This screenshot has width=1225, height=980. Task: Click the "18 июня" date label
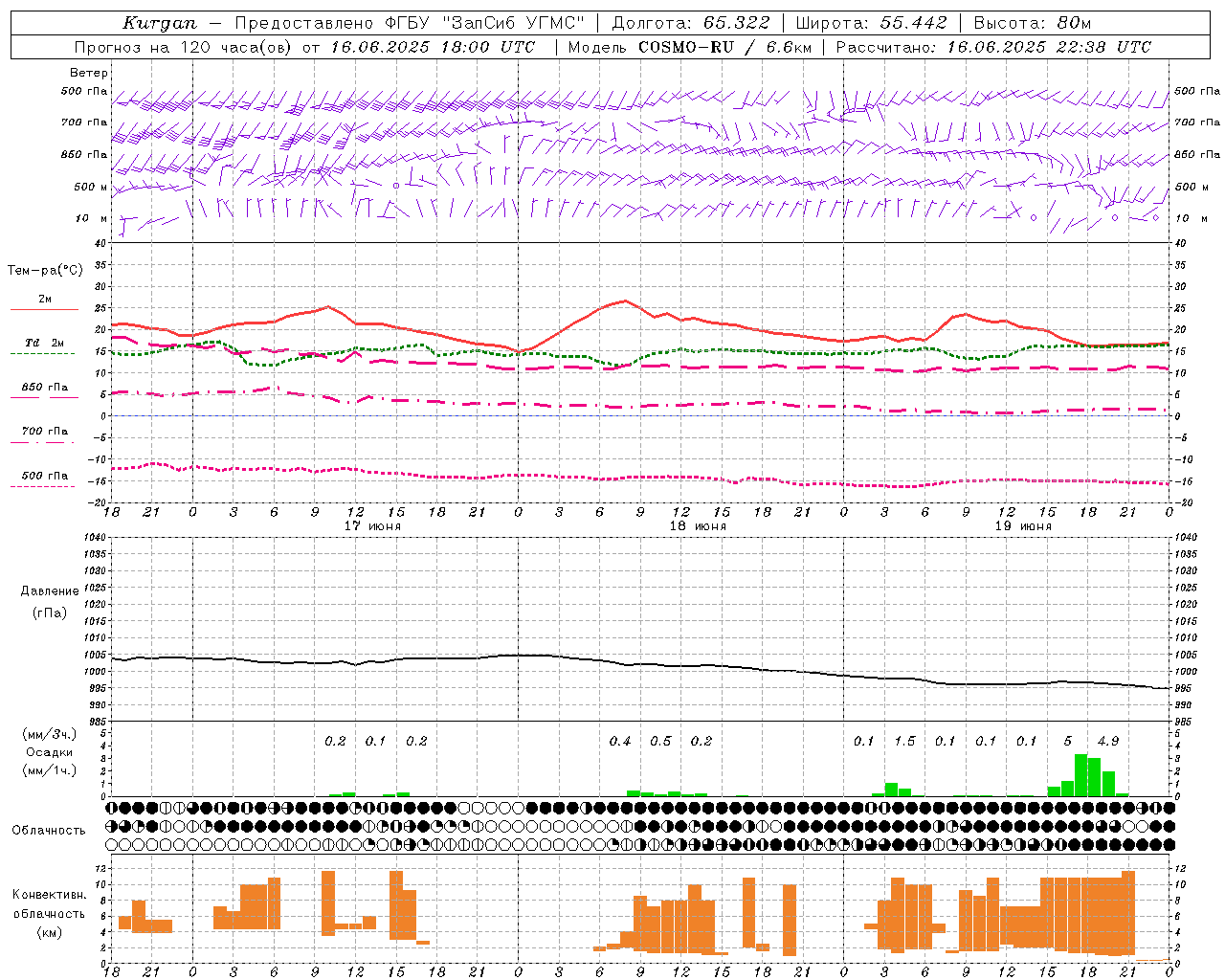point(698,526)
